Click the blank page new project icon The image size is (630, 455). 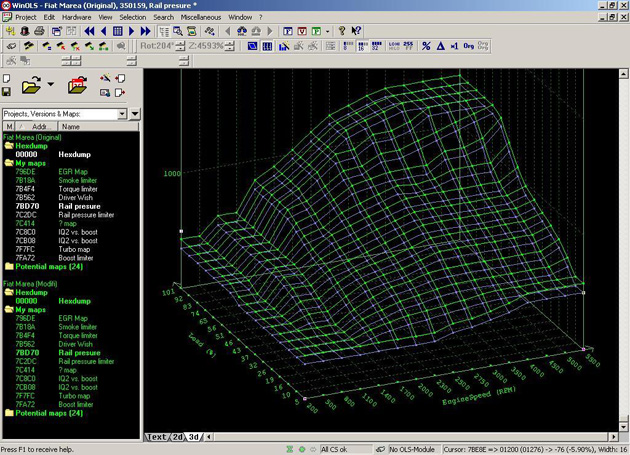pos(7,78)
